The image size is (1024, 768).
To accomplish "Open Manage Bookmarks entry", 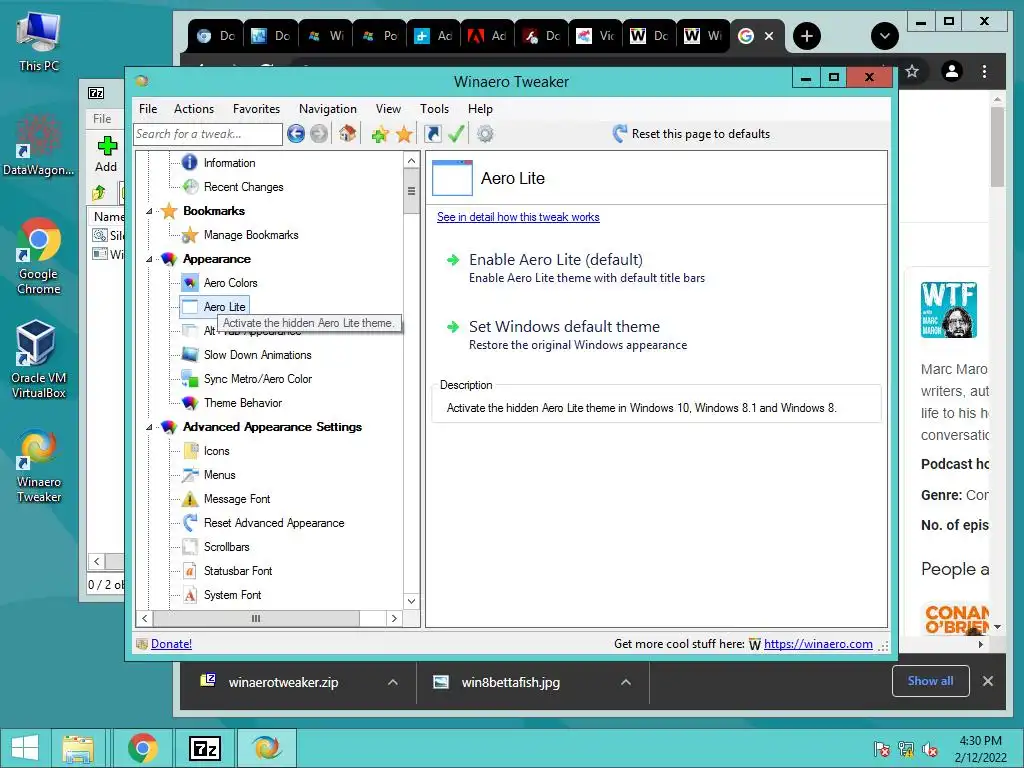I will click(x=251, y=234).
